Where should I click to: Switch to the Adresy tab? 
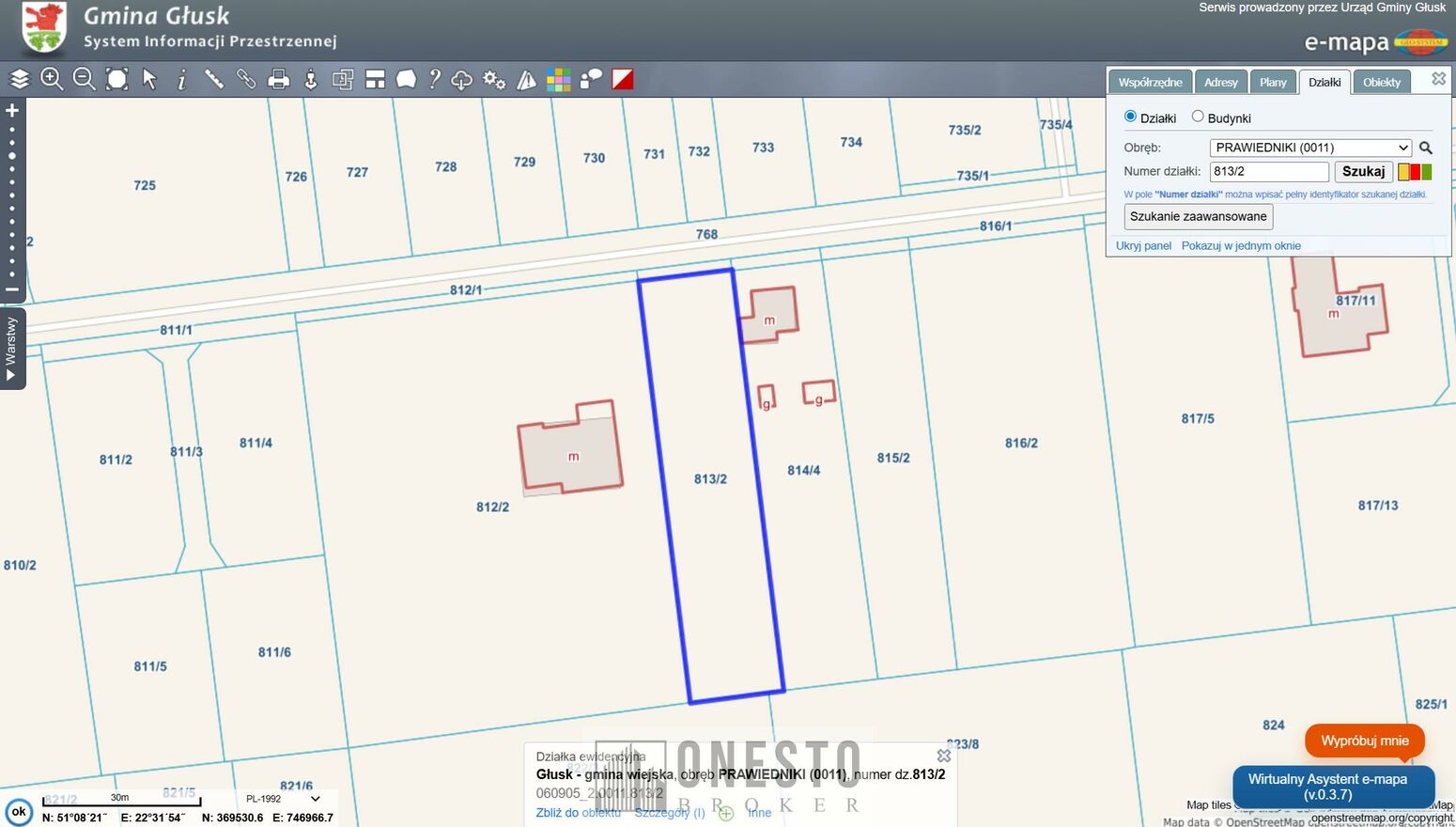(1220, 82)
